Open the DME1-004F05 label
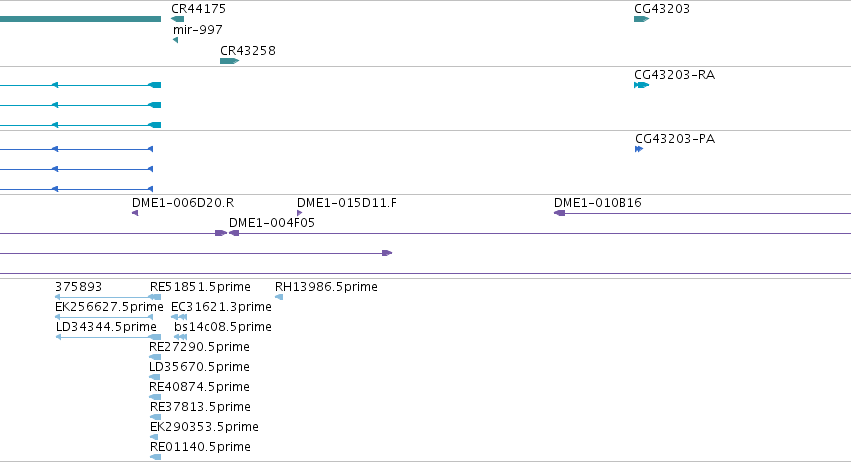This screenshot has height=462, width=851. [x=272, y=223]
